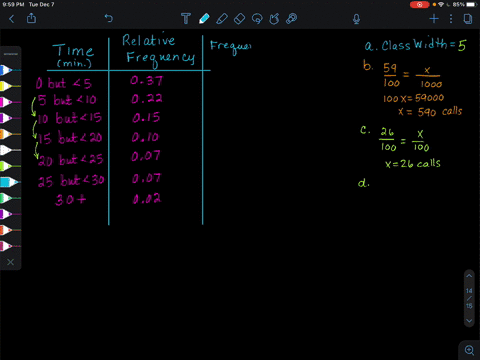Select the Text tool
Viewport: 480px width, 360px height.
click(186, 18)
